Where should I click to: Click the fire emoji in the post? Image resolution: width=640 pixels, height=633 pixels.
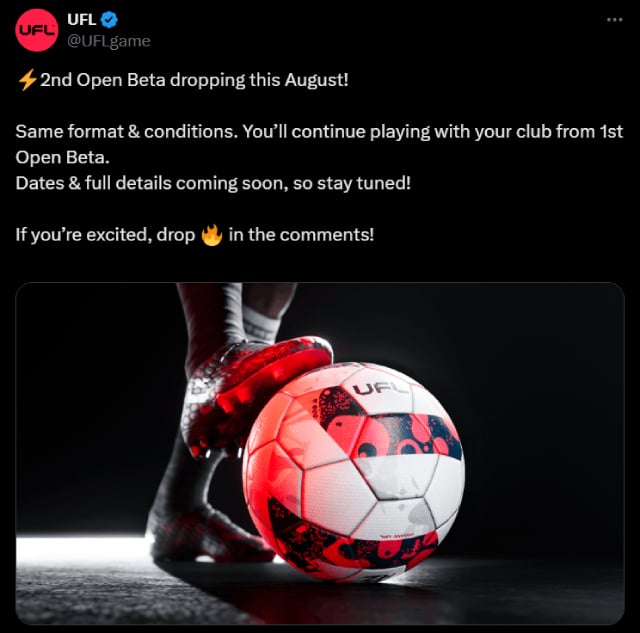[x=212, y=235]
